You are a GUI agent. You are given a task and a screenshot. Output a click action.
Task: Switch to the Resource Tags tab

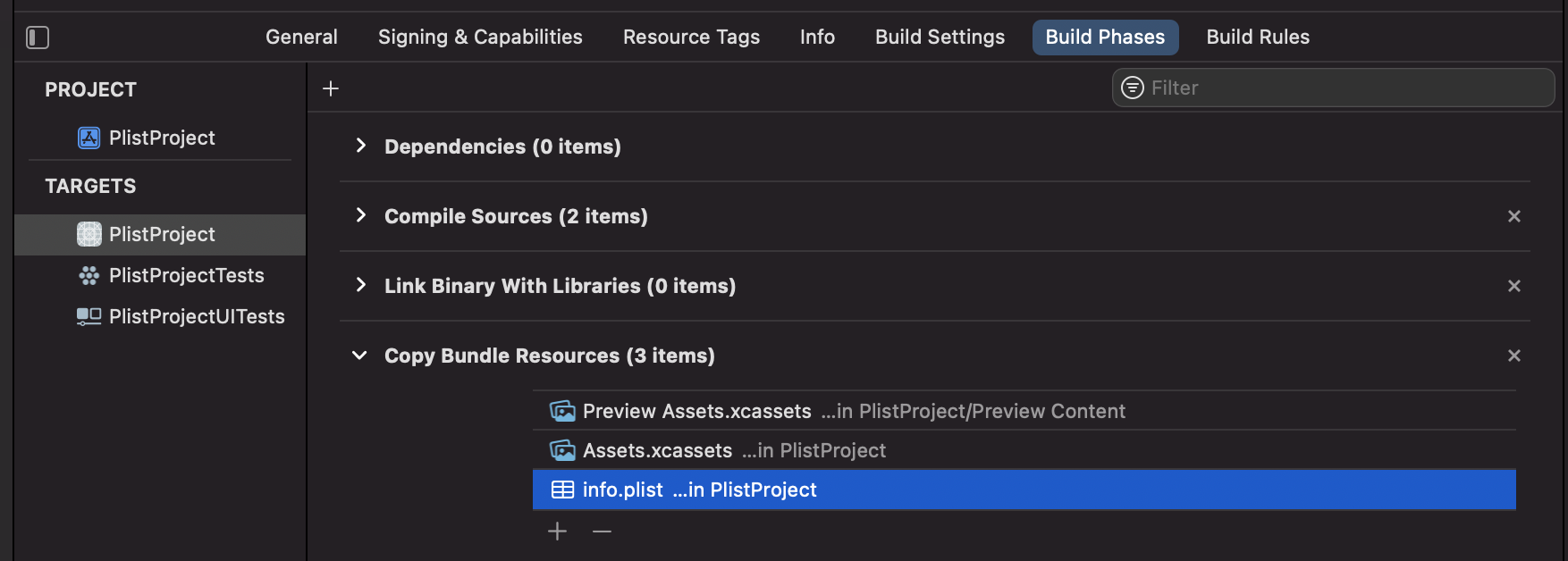click(x=691, y=38)
